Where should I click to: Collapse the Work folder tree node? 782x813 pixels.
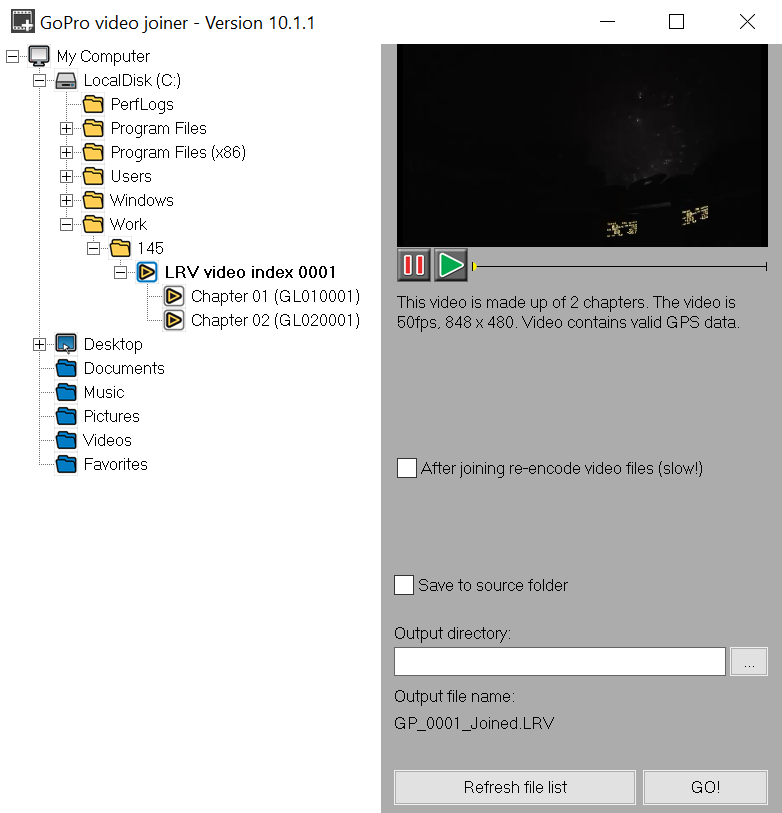pos(66,224)
